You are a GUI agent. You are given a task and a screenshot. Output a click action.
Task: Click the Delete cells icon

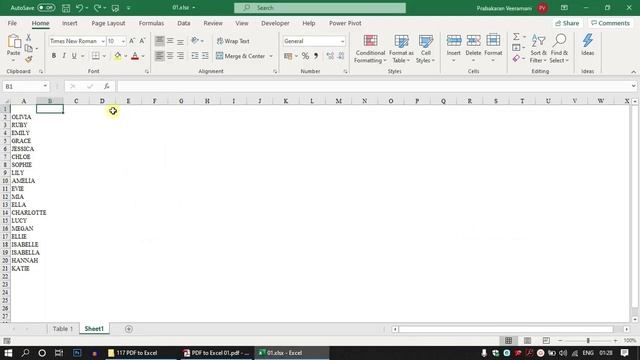coord(473,41)
